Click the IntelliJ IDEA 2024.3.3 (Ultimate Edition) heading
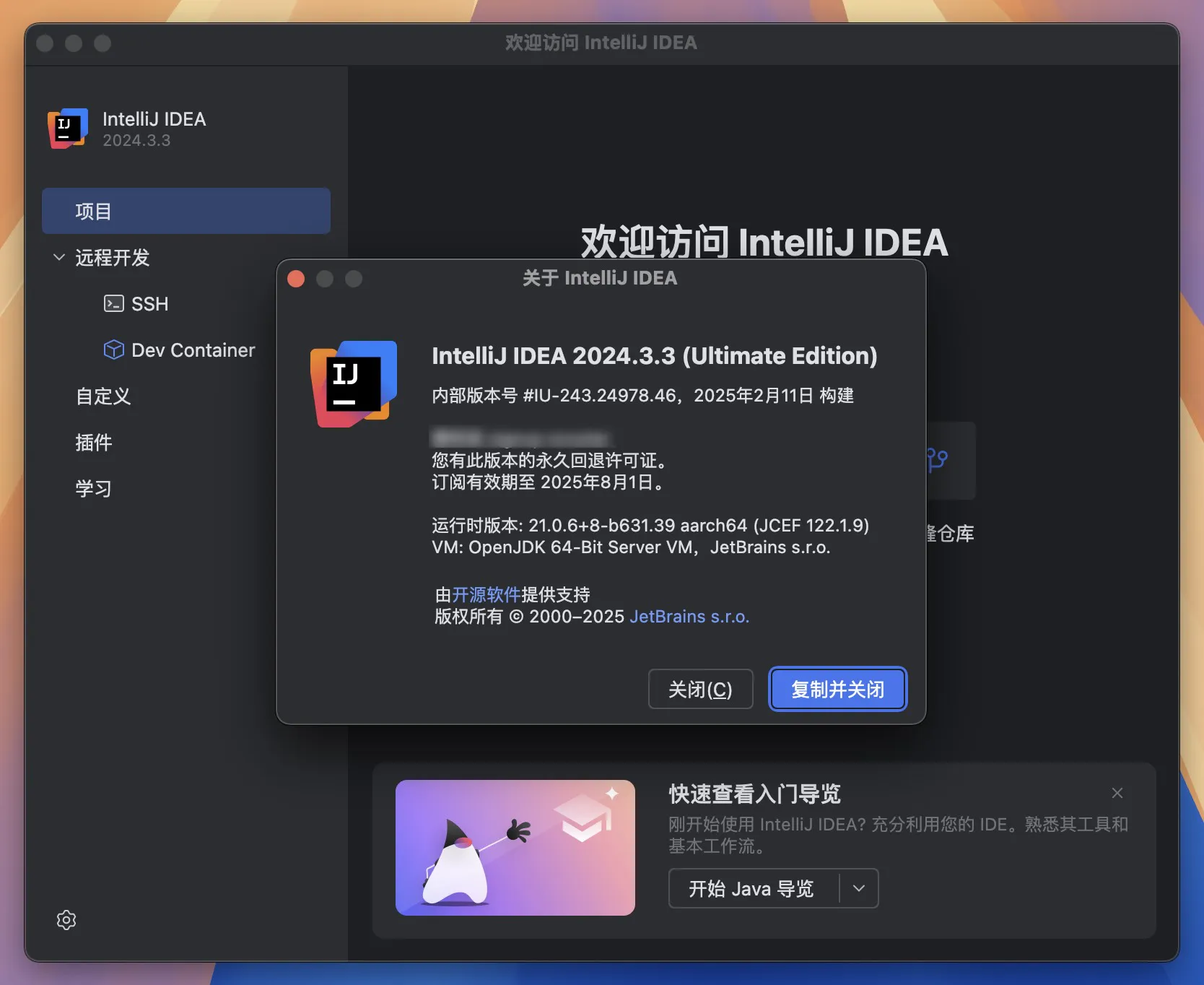This screenshot has width=1204, height=985. coord(655,355)
